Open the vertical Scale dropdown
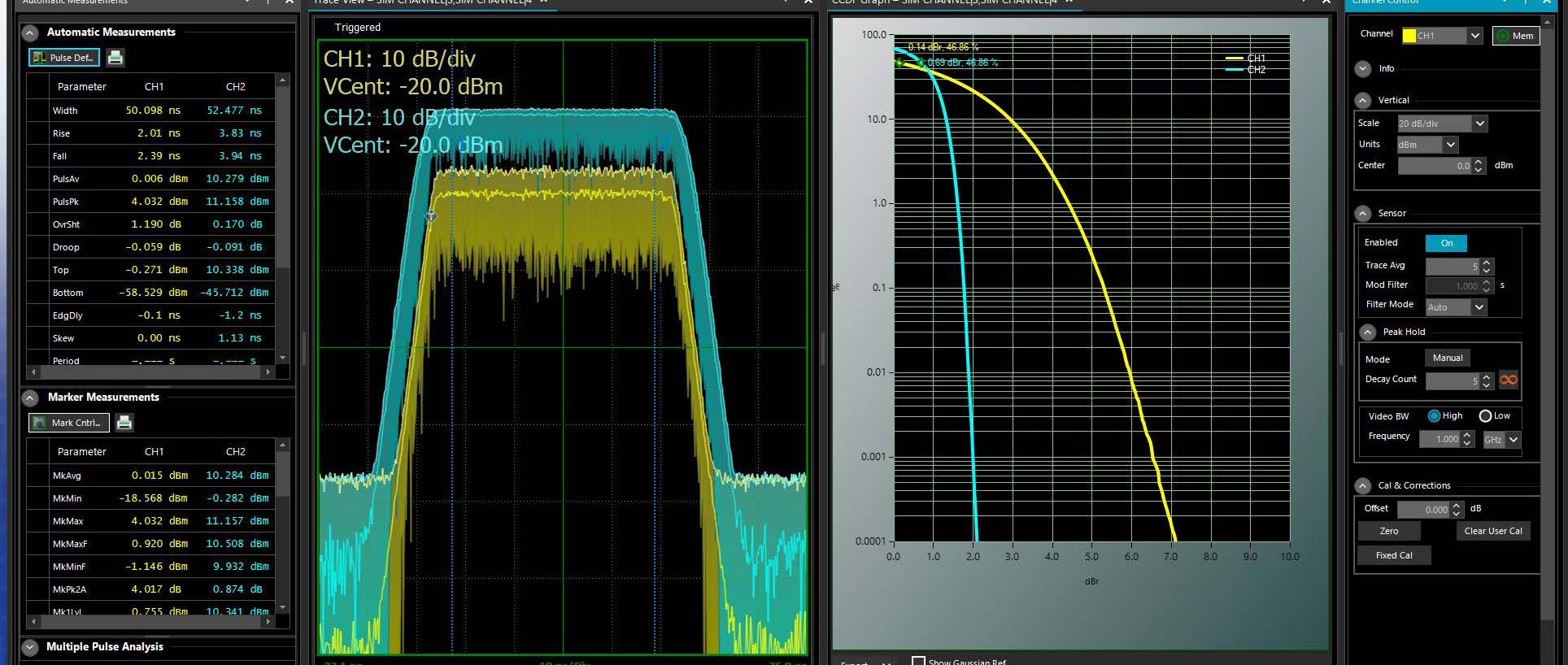 1479,124
